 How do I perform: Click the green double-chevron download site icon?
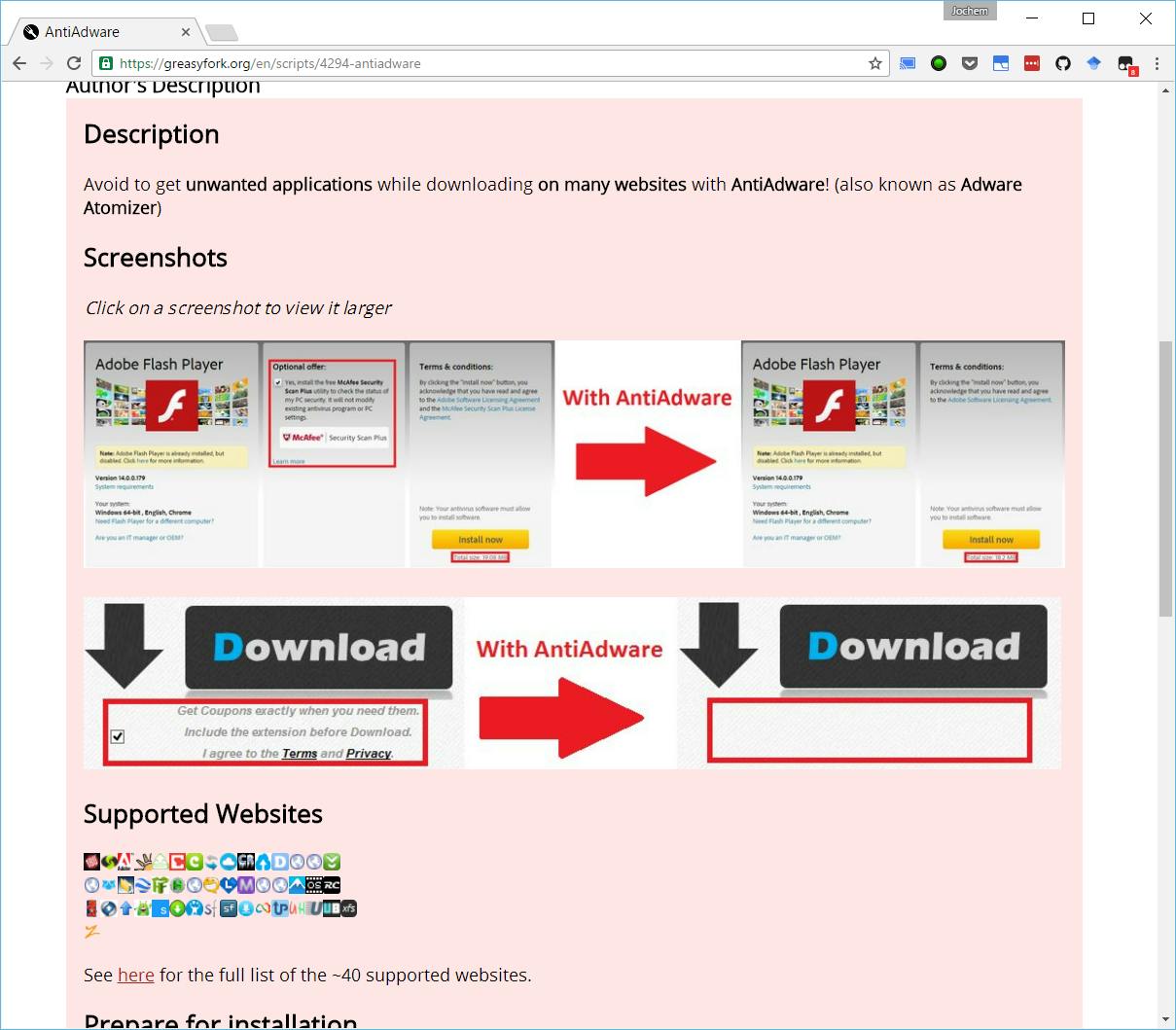[332, 861]
